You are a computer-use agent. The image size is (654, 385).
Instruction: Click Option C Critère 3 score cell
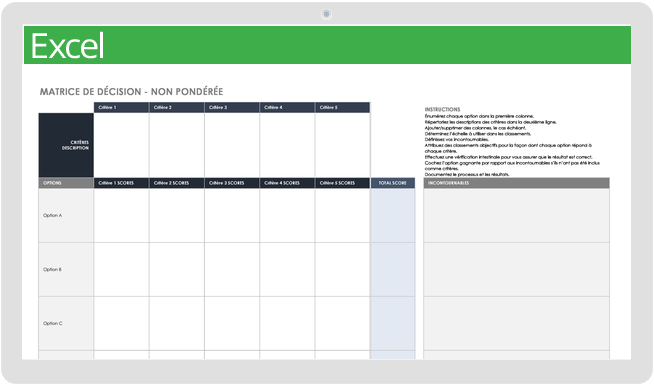pos(232,323)
